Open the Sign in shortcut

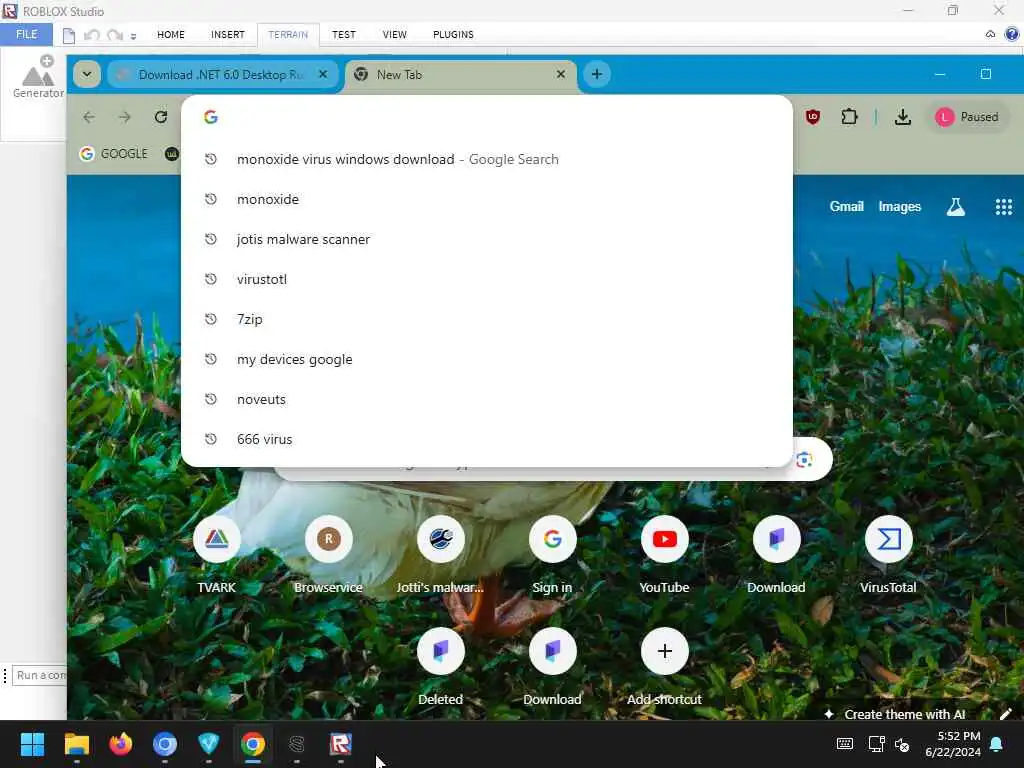pyautogui.click(x=552, y=555)
